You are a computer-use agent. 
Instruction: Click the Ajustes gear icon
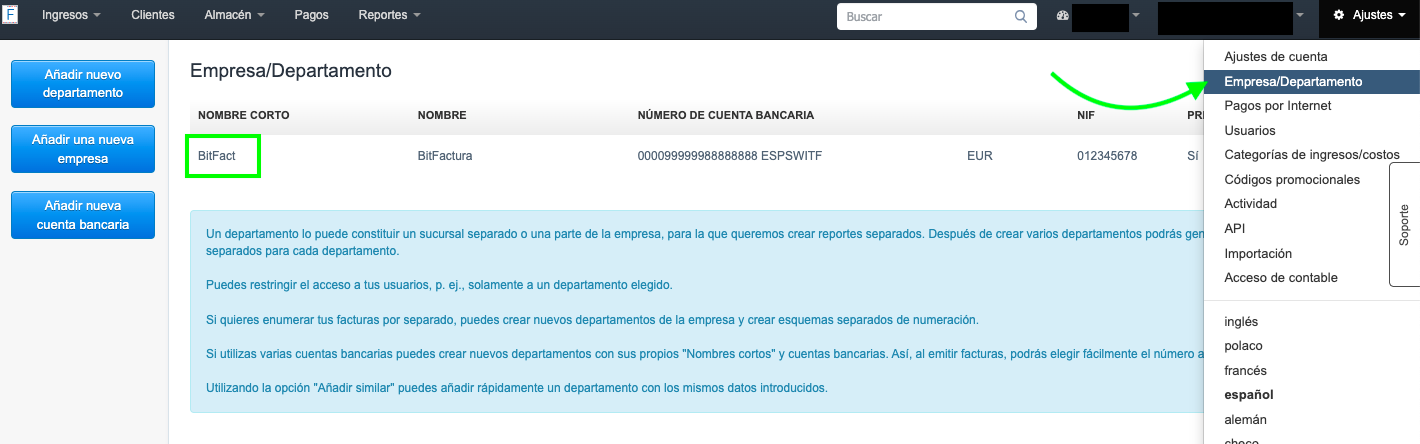coord(1338,16)
